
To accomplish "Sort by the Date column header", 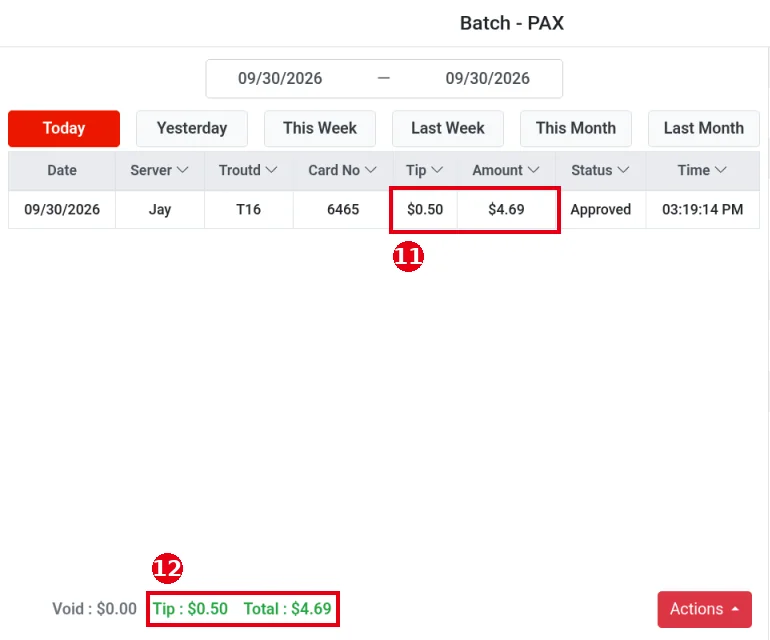I will click(62, 170).
